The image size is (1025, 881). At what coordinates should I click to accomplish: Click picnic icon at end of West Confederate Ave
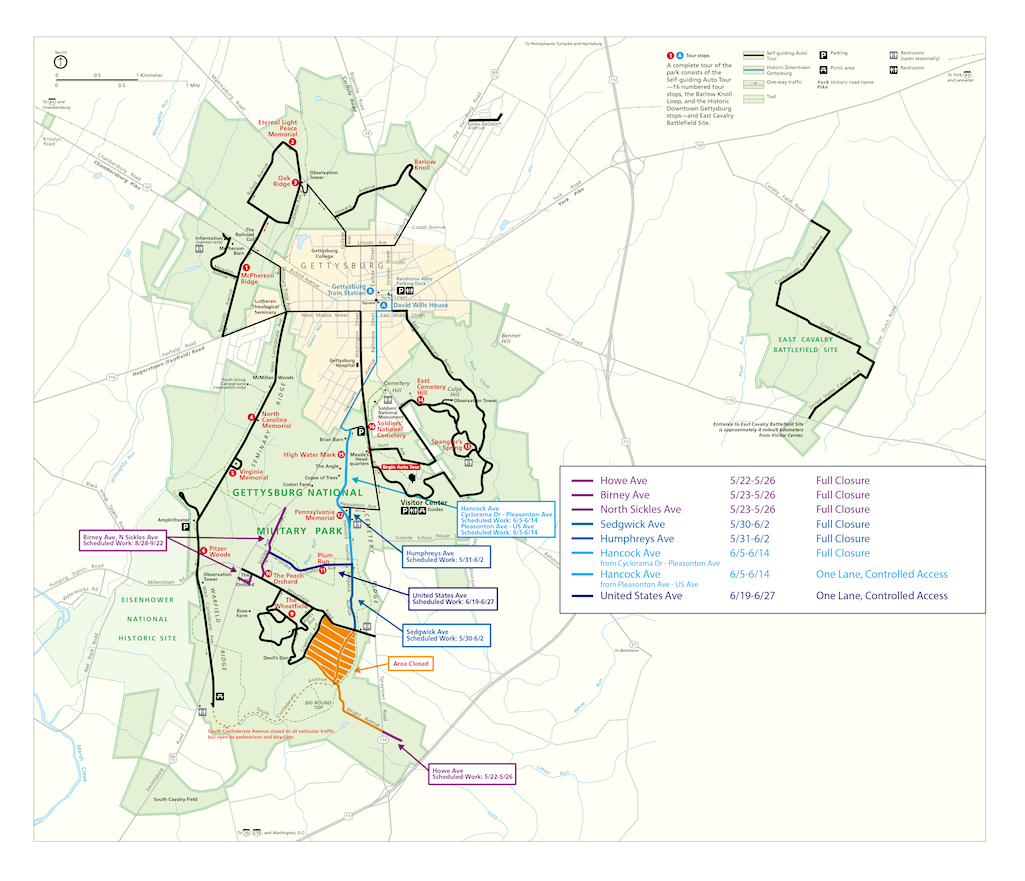pyautogui.click(x=220, y=697)
